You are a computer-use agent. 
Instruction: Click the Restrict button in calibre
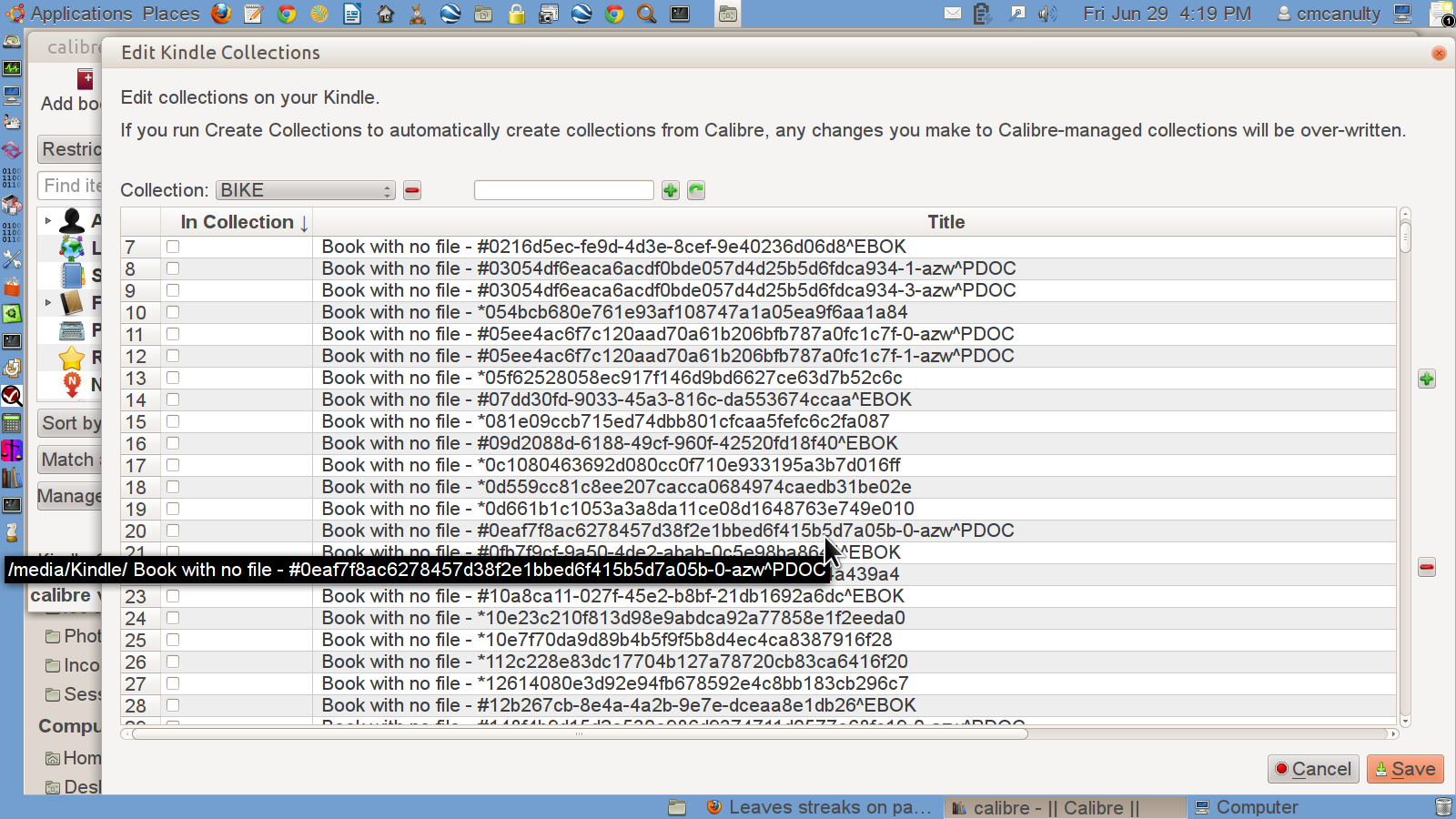point(70,149)
